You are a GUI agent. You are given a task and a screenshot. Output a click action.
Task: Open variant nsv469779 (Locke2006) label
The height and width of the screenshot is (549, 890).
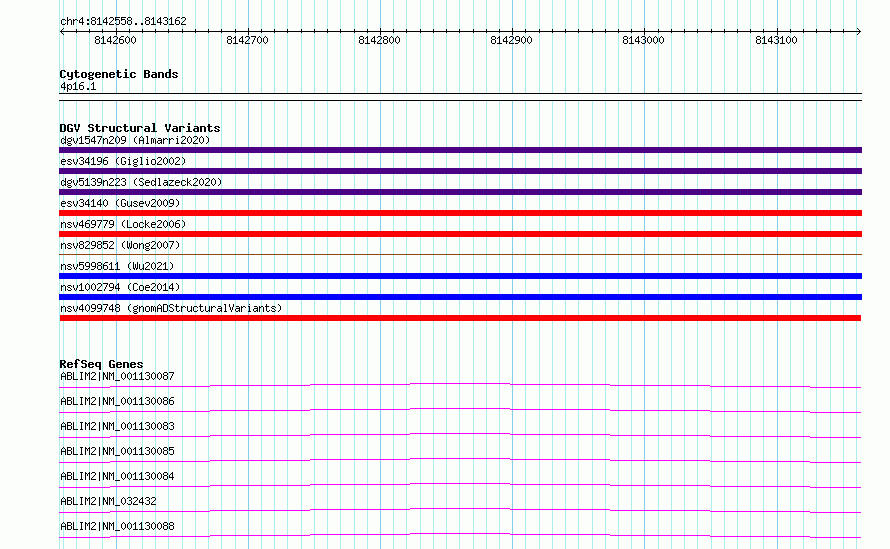tap(123, 224)
